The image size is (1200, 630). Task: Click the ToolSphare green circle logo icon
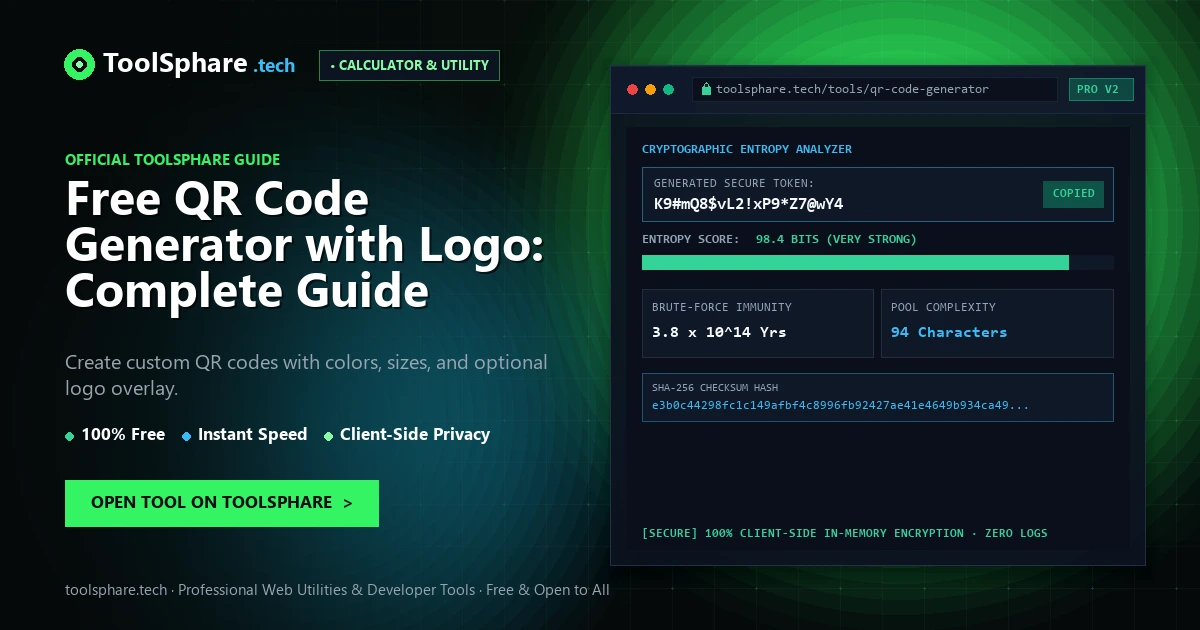coord(79,65)
